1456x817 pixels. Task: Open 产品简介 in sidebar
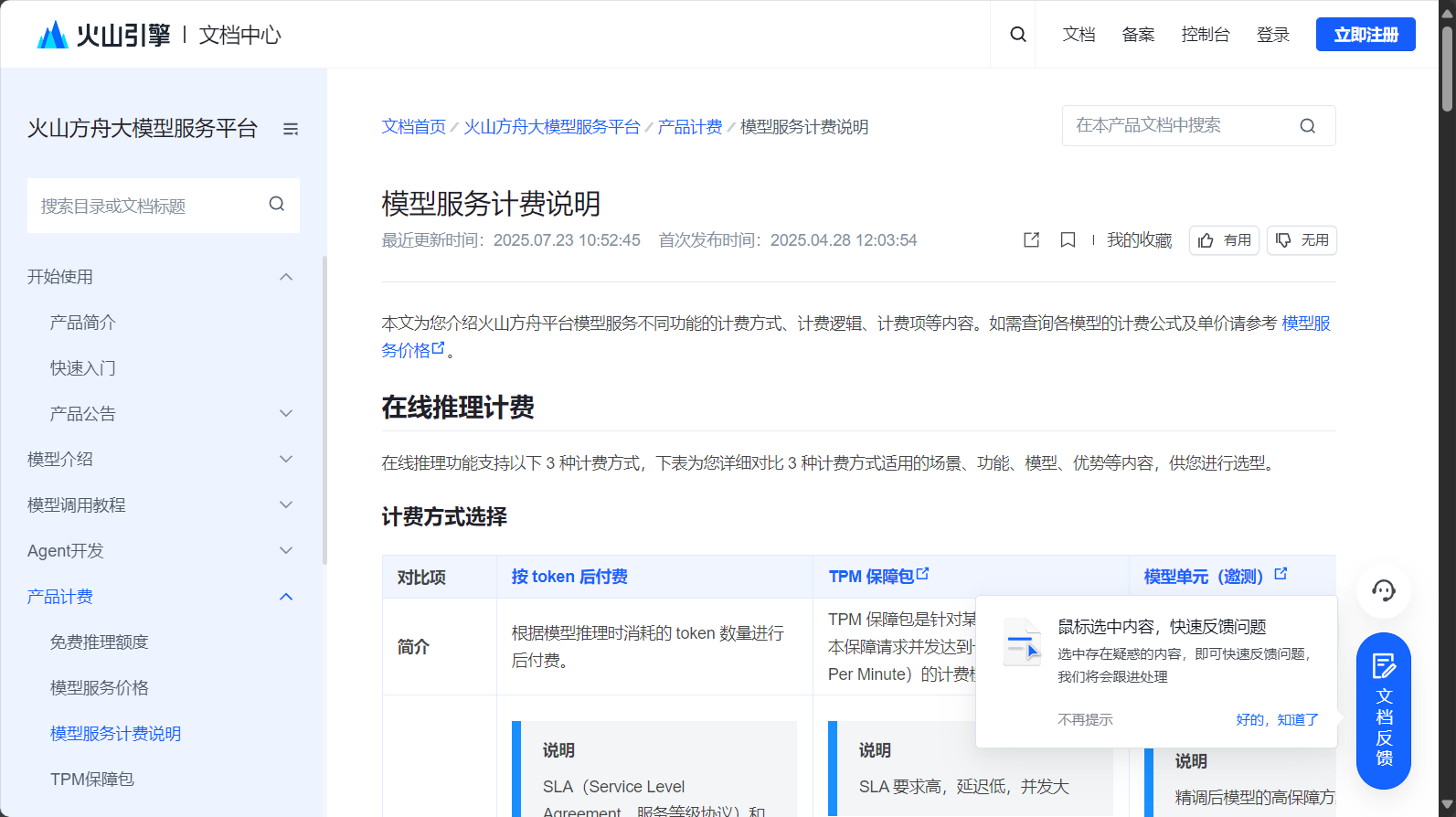[x=83, y=323]
